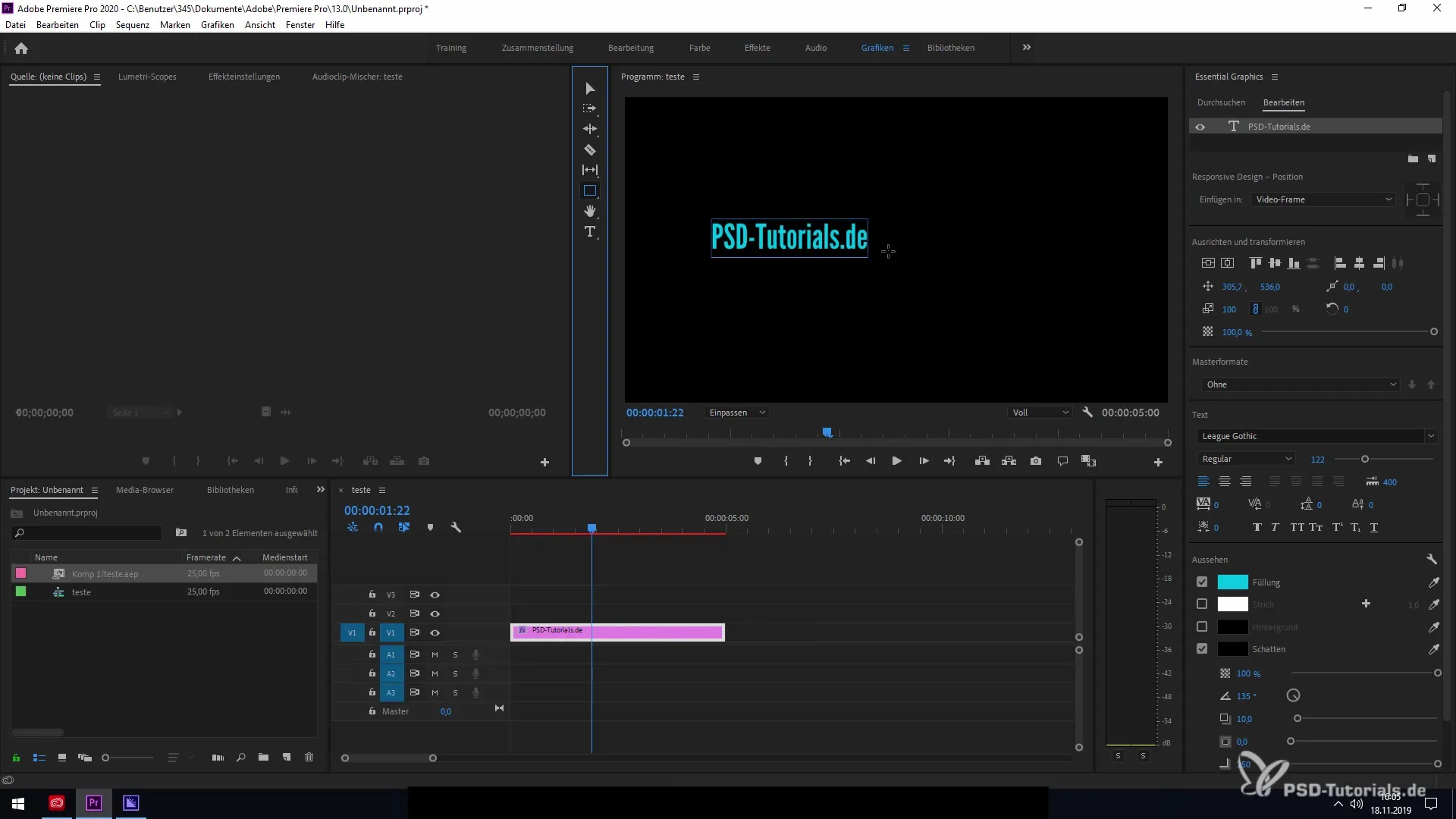Create group folder in Essential Graphics
1456x819 pixels.
[1413, 158]
